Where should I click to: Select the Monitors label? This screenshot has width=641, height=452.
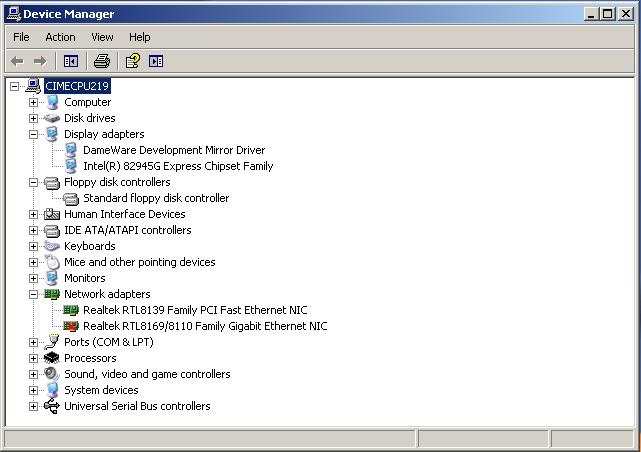pyautogui.click(x=85, y=278)
